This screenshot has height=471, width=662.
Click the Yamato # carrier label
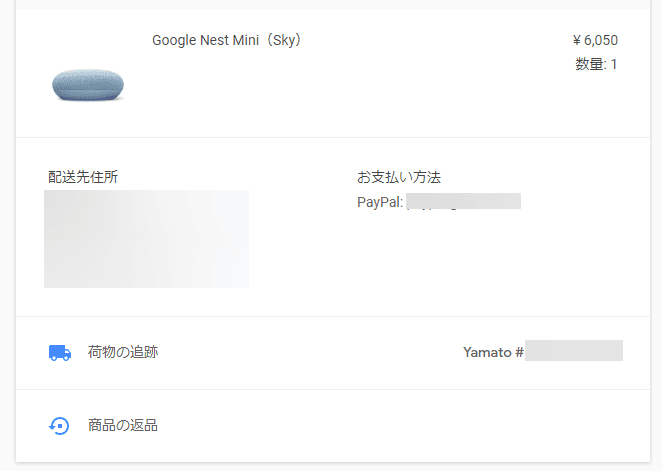click(x=493, y=352)
